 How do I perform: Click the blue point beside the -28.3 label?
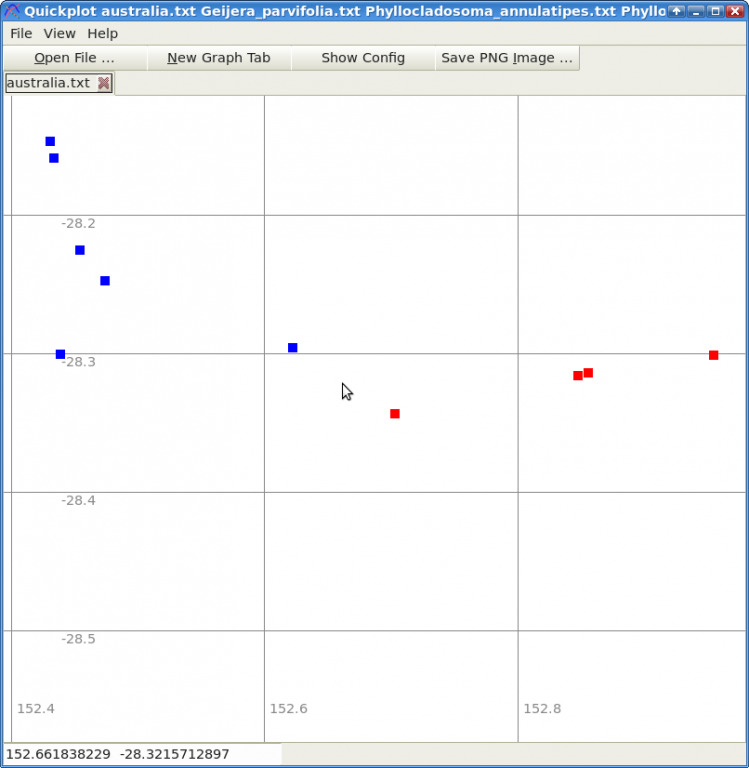tap(60, 354)
